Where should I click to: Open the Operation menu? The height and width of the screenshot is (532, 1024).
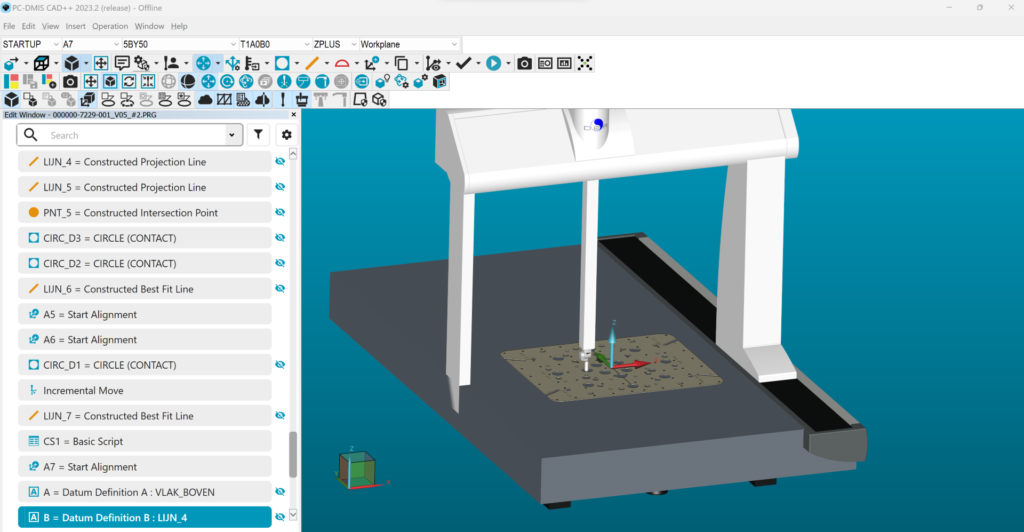pos(110,26)
